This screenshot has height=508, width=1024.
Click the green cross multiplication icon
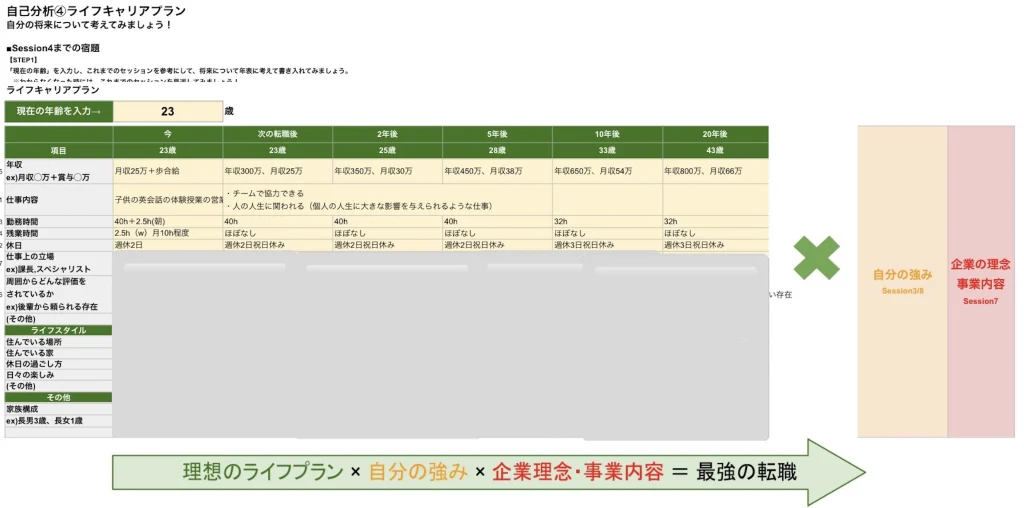click(x=817, y=258)
